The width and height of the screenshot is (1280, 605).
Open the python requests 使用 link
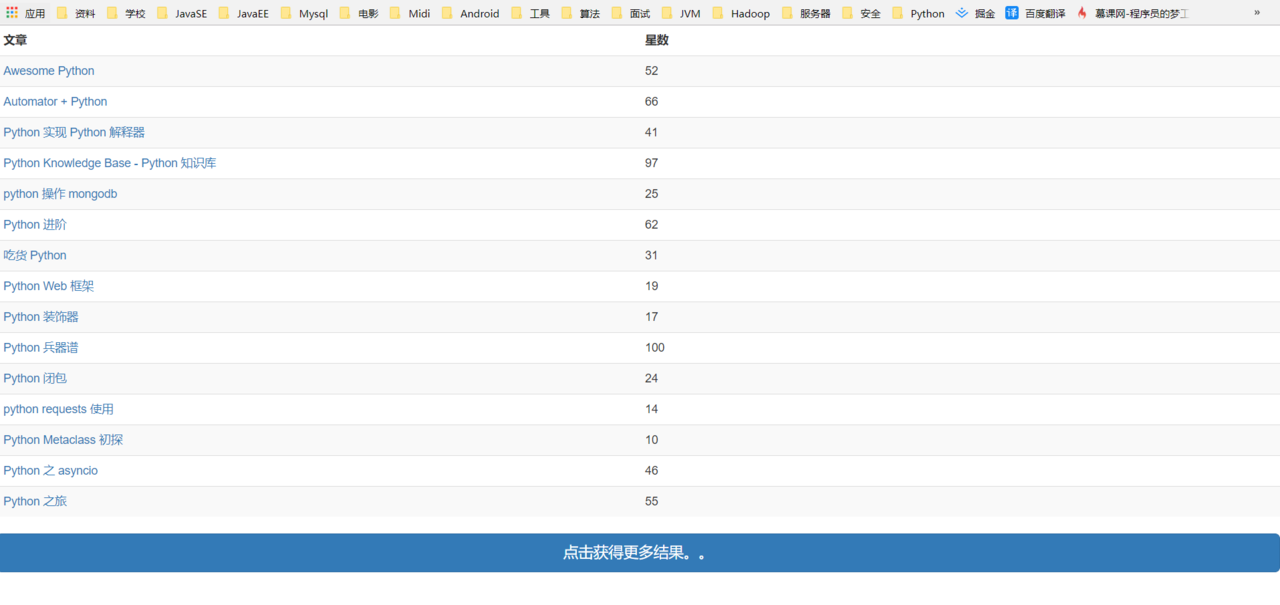click(59, 409)
